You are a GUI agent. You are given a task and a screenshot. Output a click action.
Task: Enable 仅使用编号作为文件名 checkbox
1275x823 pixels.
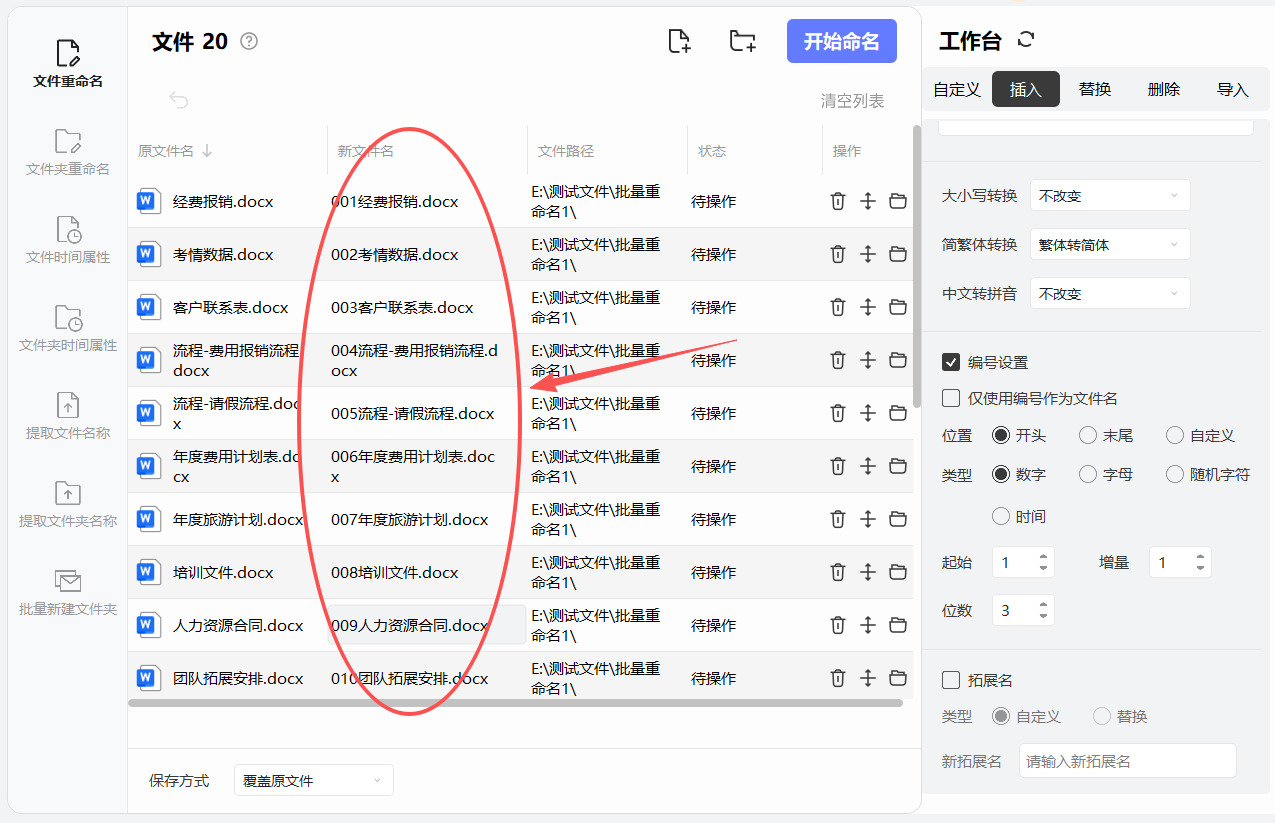point(951,398)
